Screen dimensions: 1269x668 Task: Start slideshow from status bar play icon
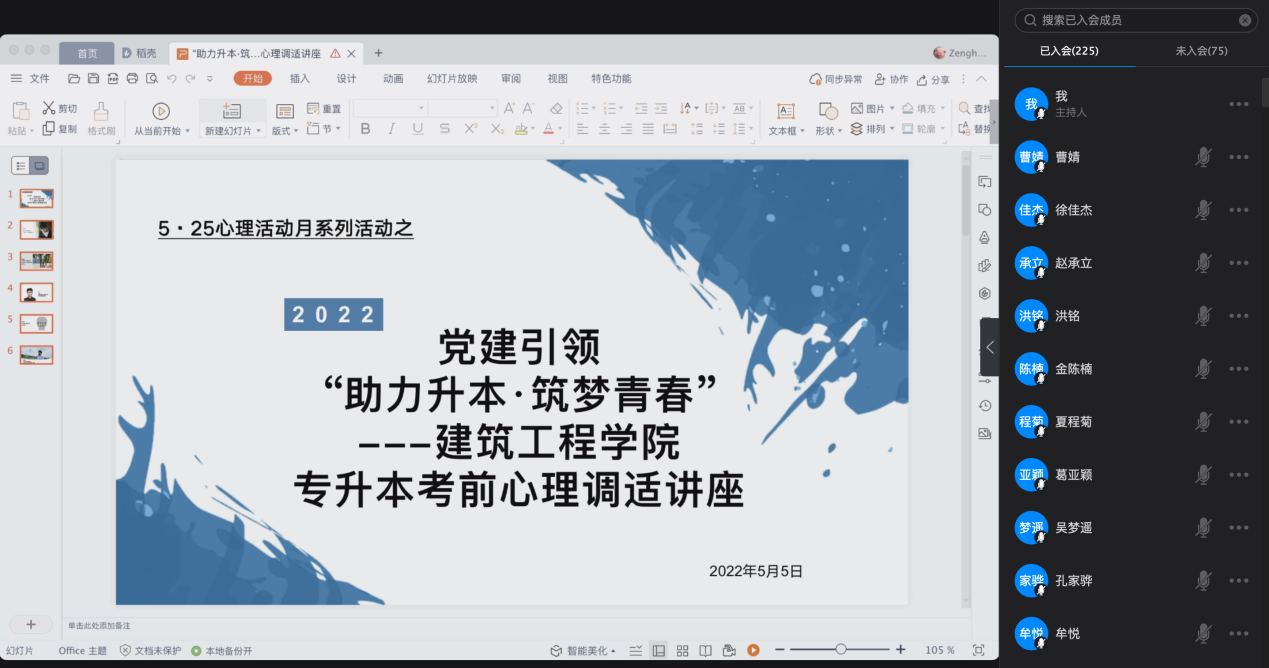click(753, 650)
